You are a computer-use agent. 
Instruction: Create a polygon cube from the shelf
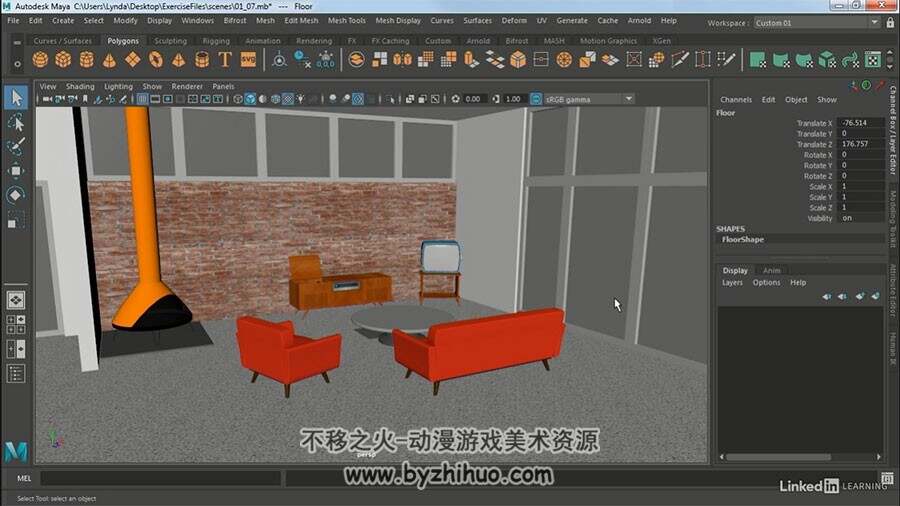63,60
